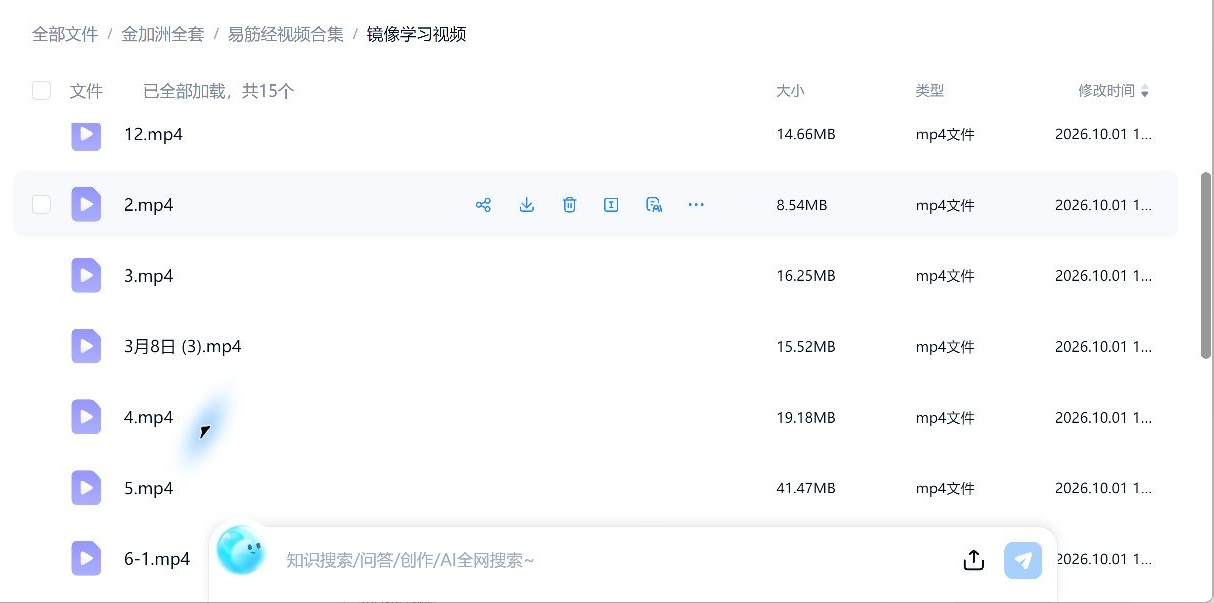Download the 2.mp4 file

[x=527, y=205]
